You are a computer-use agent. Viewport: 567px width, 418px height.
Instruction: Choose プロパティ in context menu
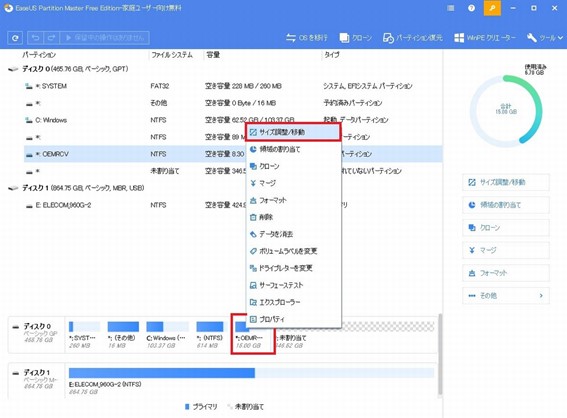pyautogui.click(x=293, y=319)
